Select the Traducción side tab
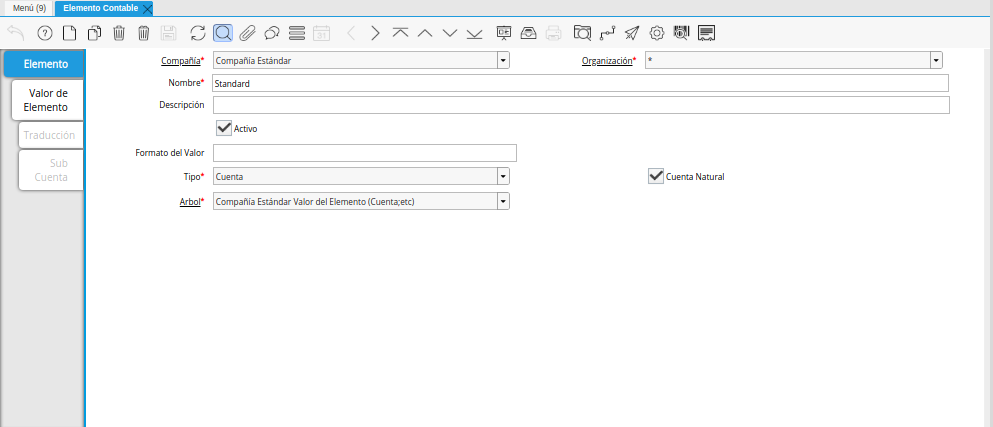This screenshot has width=993, height=427. coord(51,135)
